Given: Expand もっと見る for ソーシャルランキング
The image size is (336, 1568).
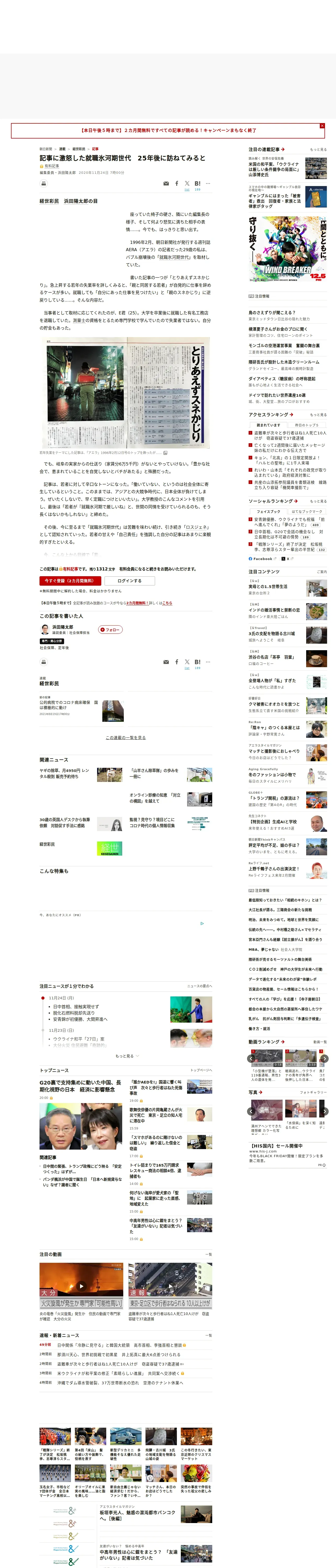Looking at the screenshot, I should click(318, 501).
